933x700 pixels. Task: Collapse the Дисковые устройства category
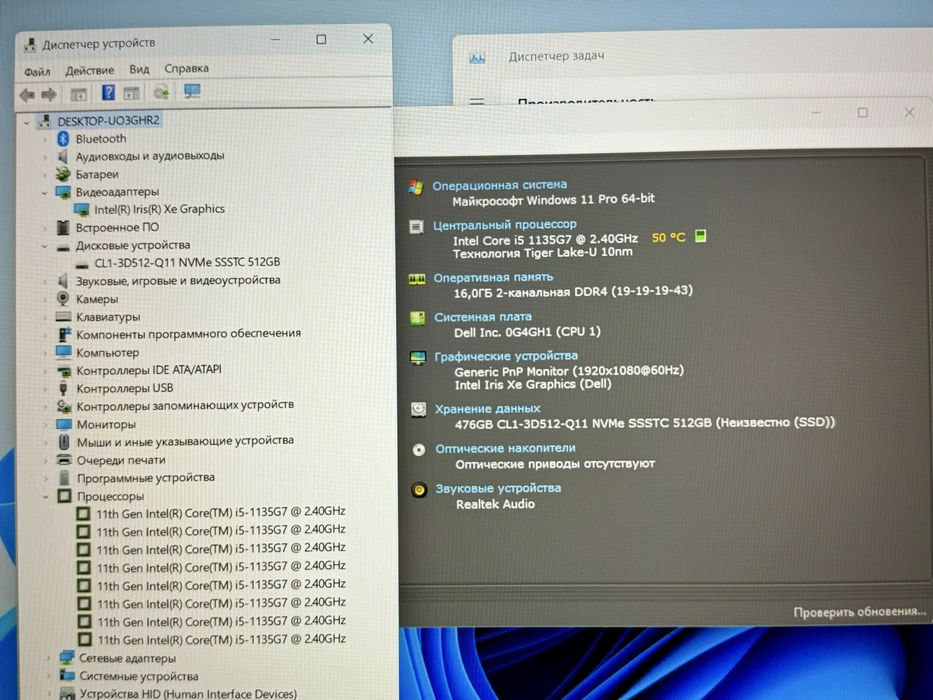[45, 246]
